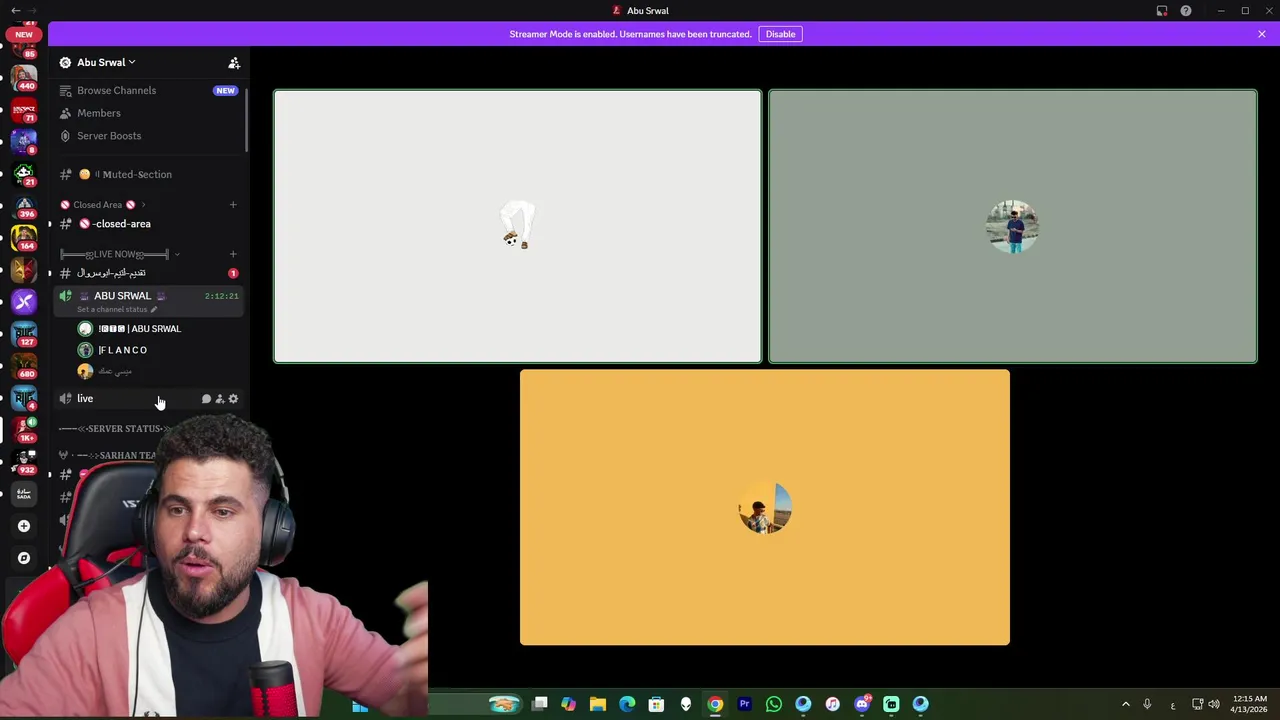Open Google Chrome from taskbar
The width and height of the screenshot is (1280, 720).
click(x=715, y=704)
